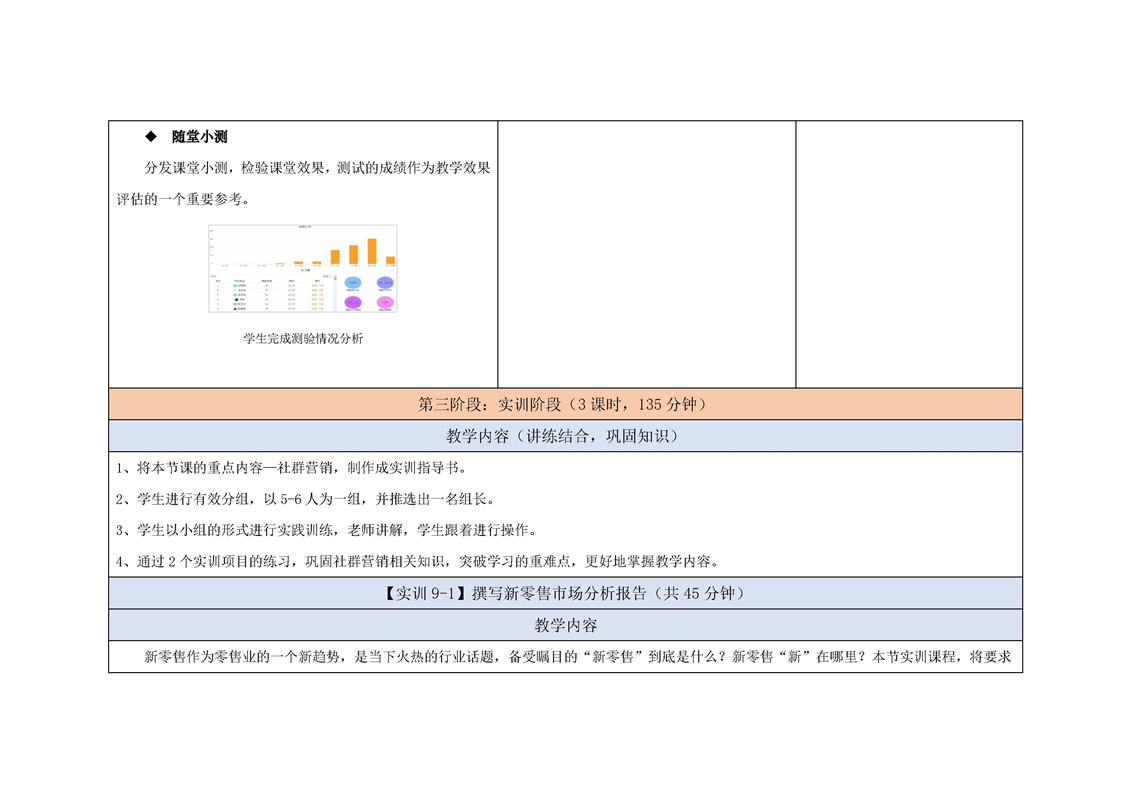Click the blue 100% circle in chart
Viewport: 1122px width, 793px height.
pos(354,283)
